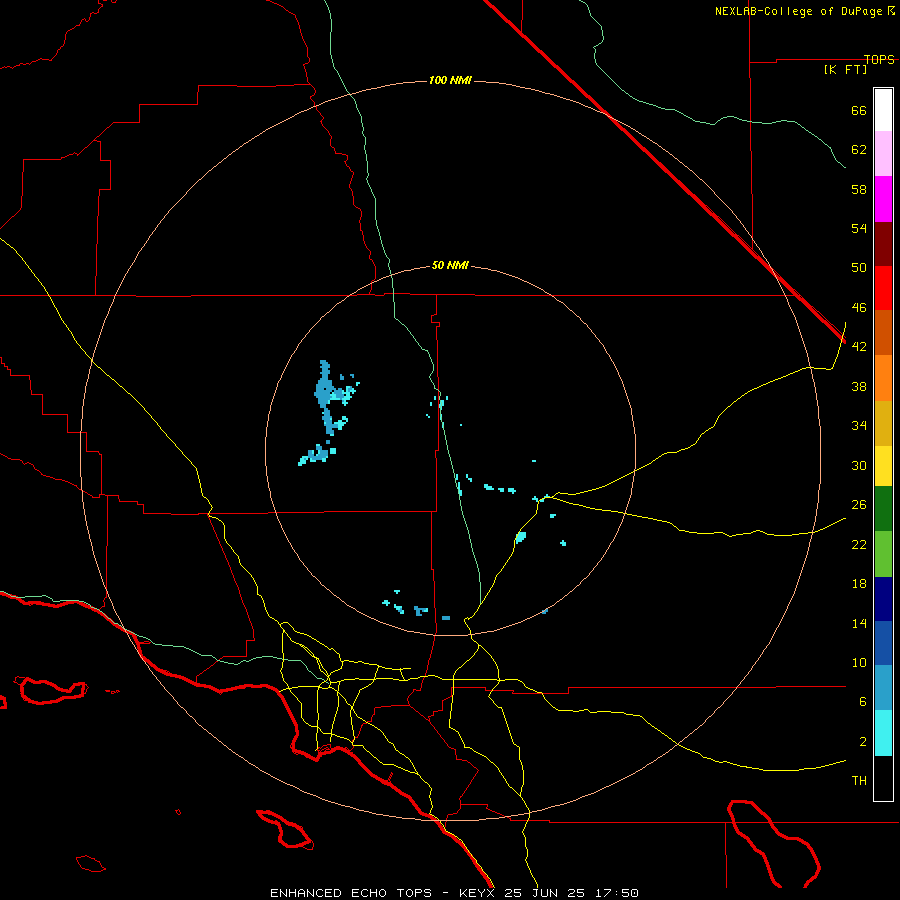Click the '34' legend value
This screenshot has height=900, width=900.
pyautogui.click(x=859, y=426)
